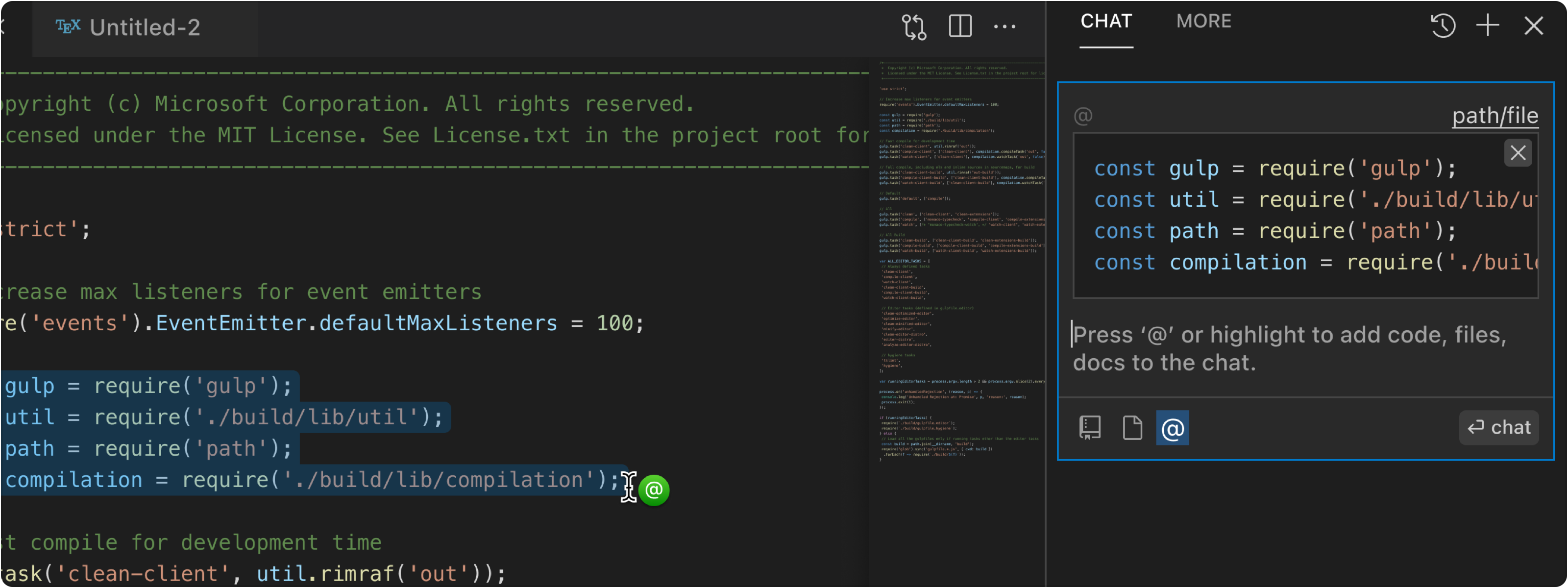Image resolution: width=1568 pixels, height=588 pixels.
Task: Focus the chat message input field
Action: click(x=1305, y=349)
